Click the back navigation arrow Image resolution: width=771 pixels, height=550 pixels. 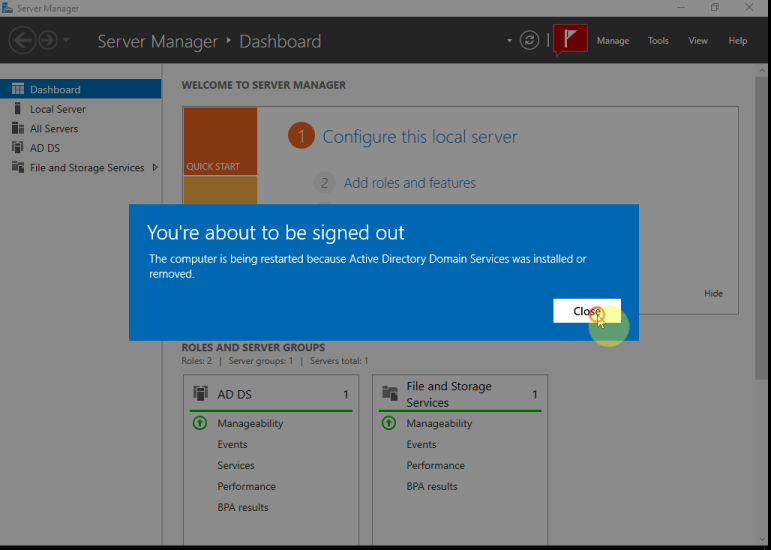22,40
